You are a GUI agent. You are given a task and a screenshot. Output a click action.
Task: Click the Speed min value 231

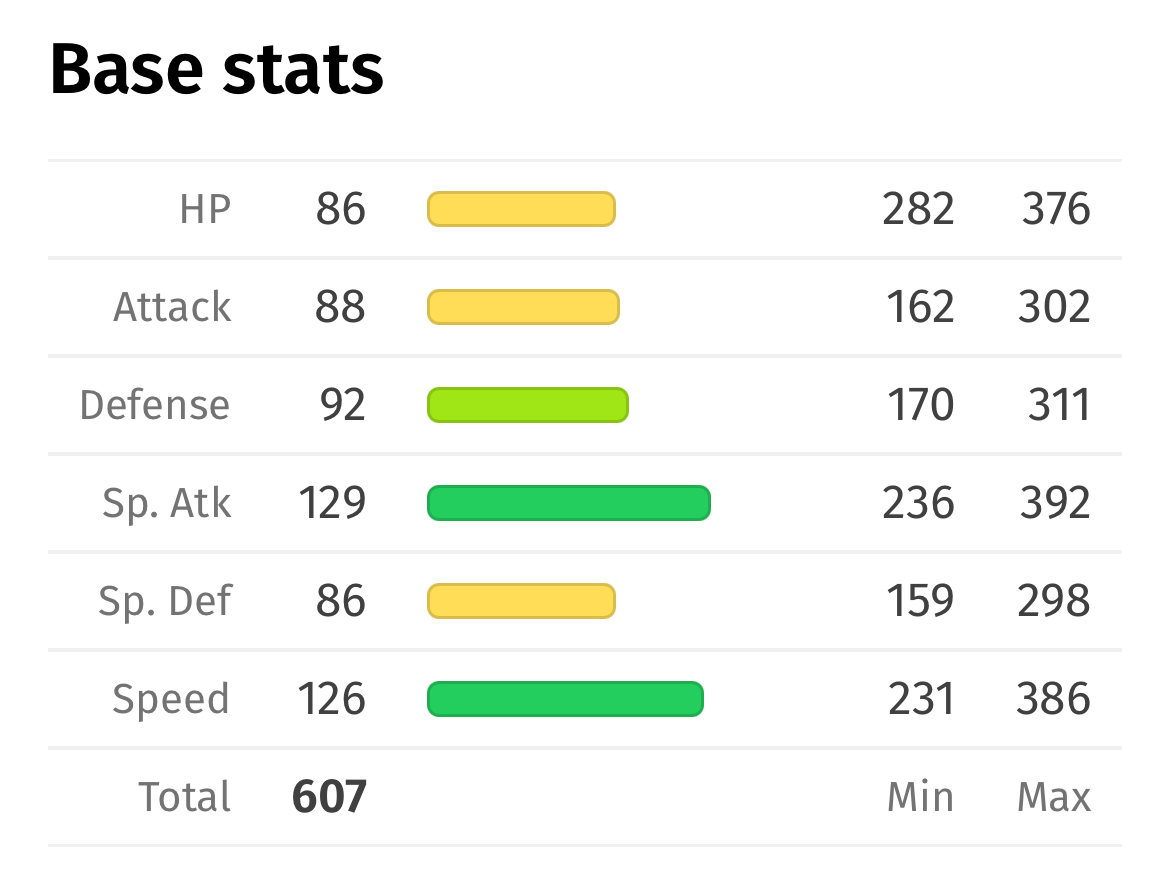[921, 699]
